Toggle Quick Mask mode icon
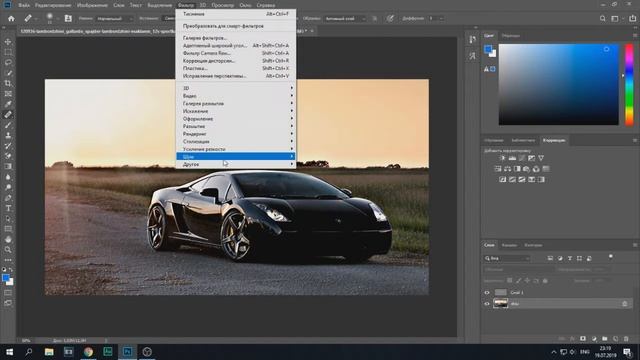This screenshot has width=640, height=360. coord(8,293)
